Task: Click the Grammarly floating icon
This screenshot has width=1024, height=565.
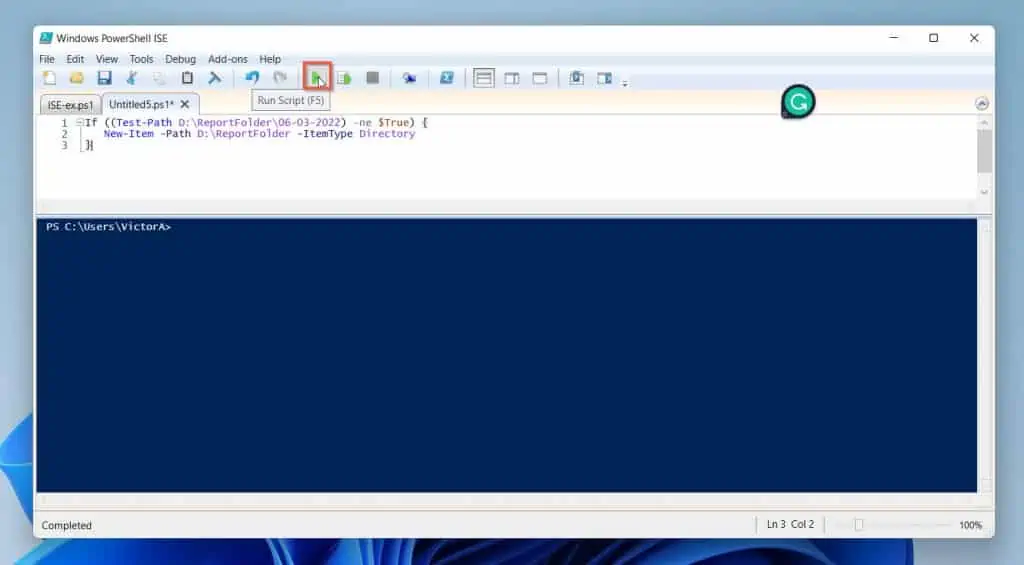Action: tap(798, 102)
